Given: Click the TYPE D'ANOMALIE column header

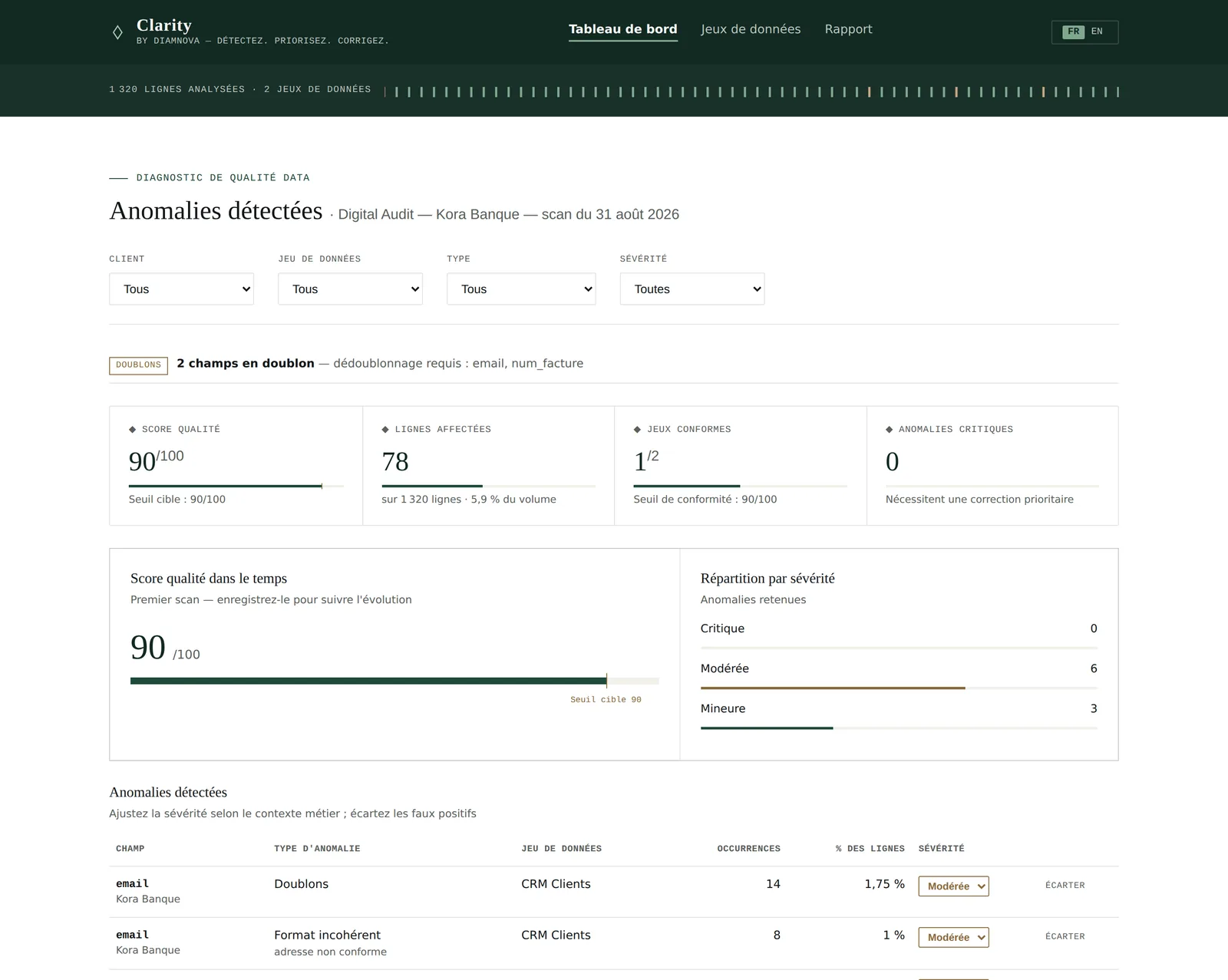Looking at the screenshot, I should click(317, 849).
